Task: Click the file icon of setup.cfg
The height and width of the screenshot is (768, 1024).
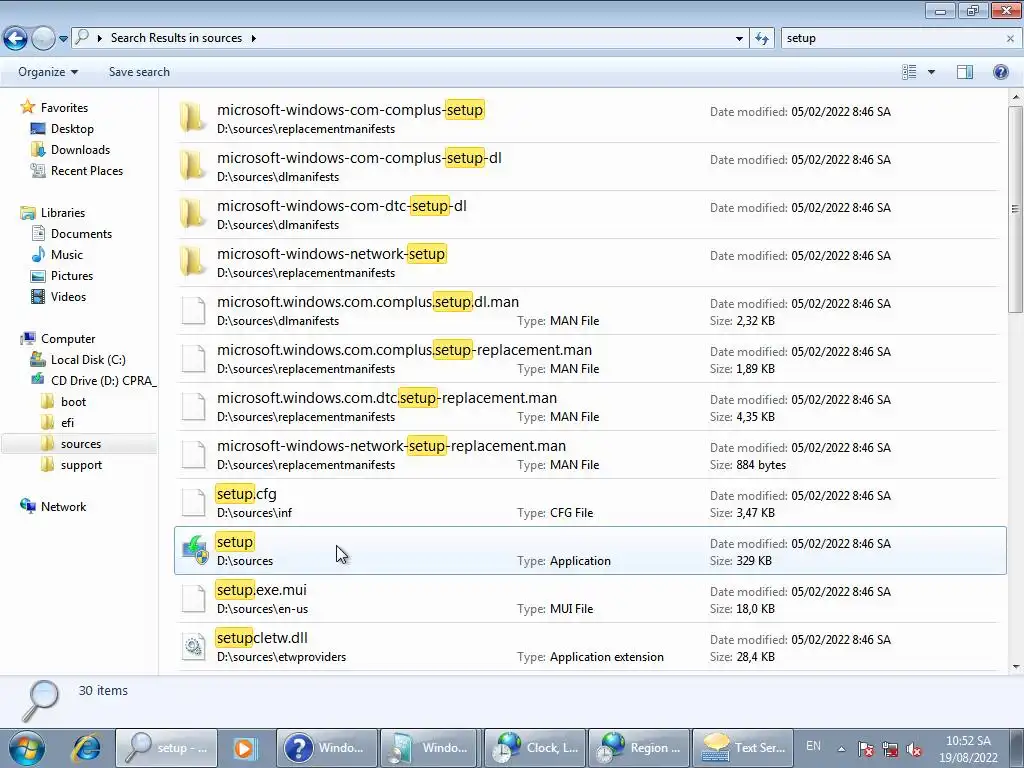Action: (193, 502)
